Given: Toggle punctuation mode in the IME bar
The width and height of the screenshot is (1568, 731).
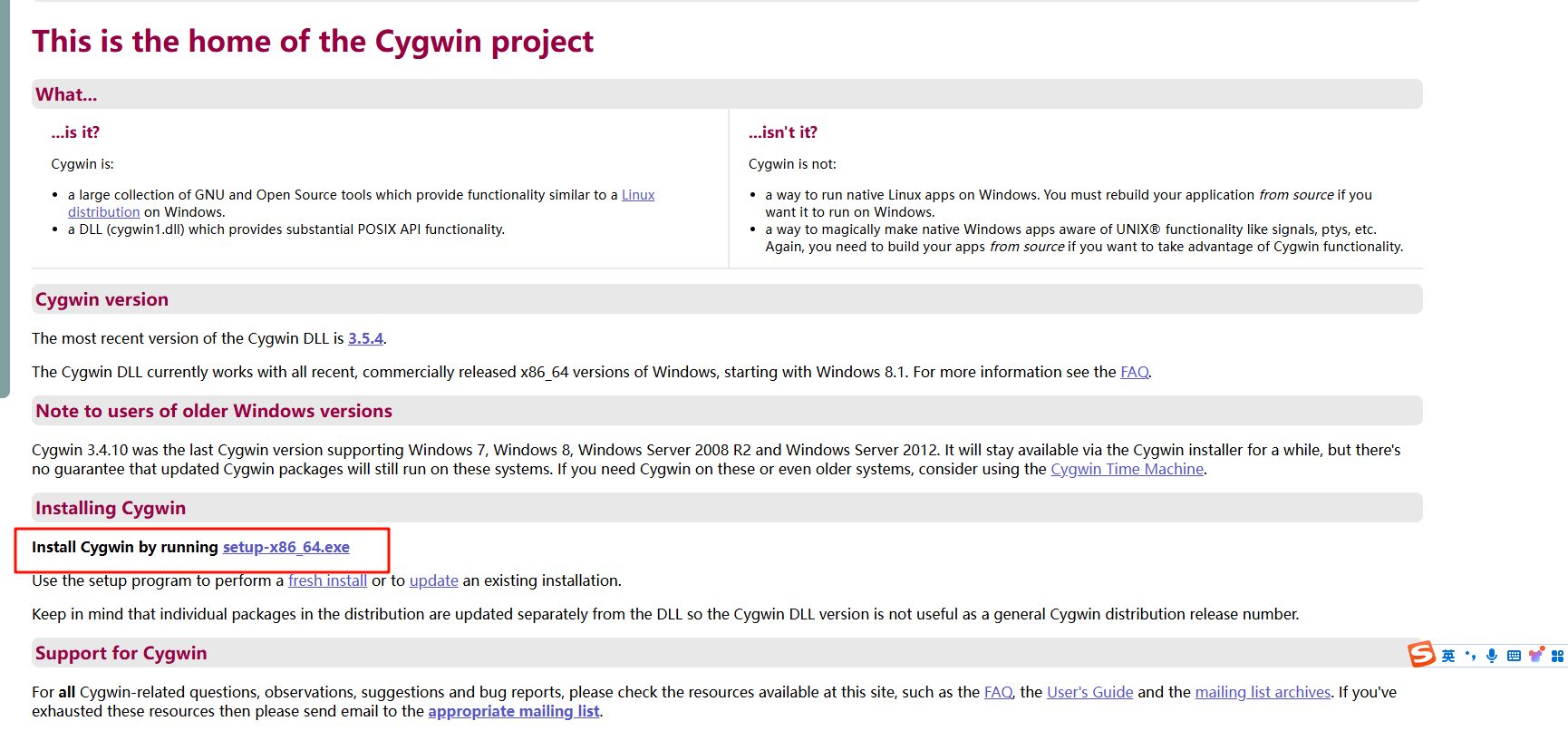Looking at the screenshot, I should pos(1470,656).
